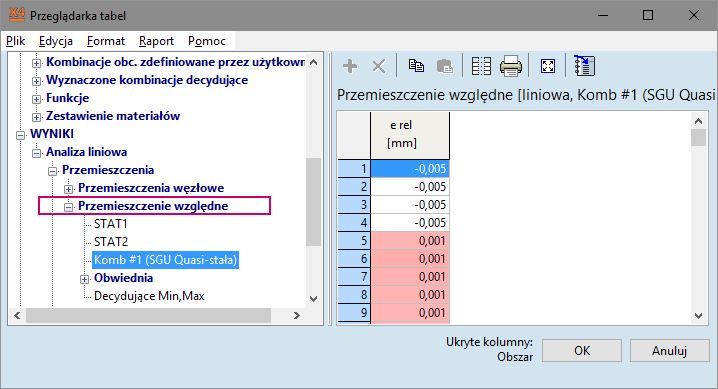Click tree panel scroll down arrow
Image resolution: width=718 pixels, height=389 pixels.
tap(314, 299)
